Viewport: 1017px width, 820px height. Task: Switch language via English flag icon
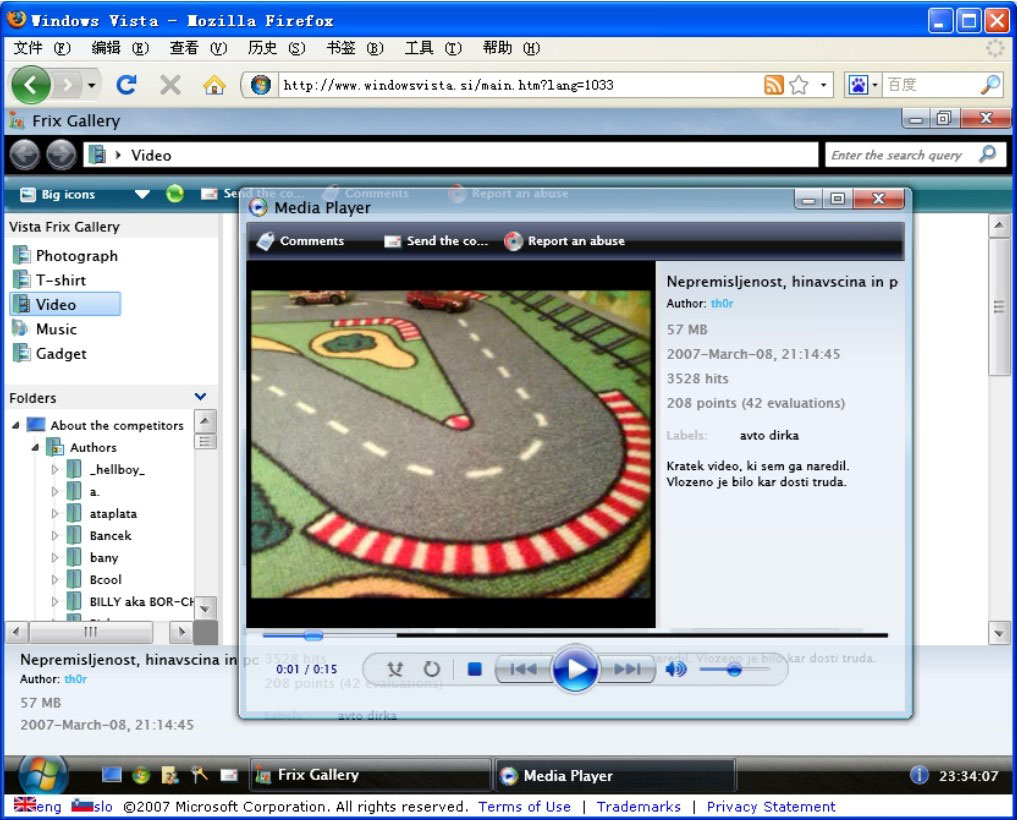pyautogui.click(x=25, y=804)
